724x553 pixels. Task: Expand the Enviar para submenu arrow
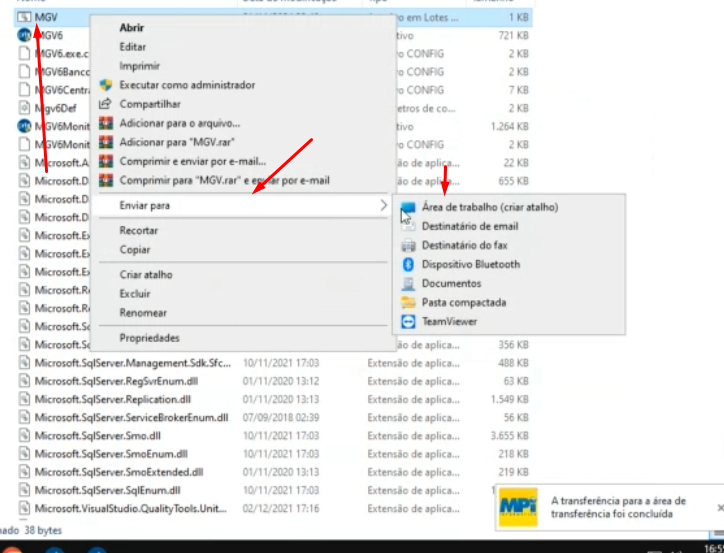tap(383, 206)
